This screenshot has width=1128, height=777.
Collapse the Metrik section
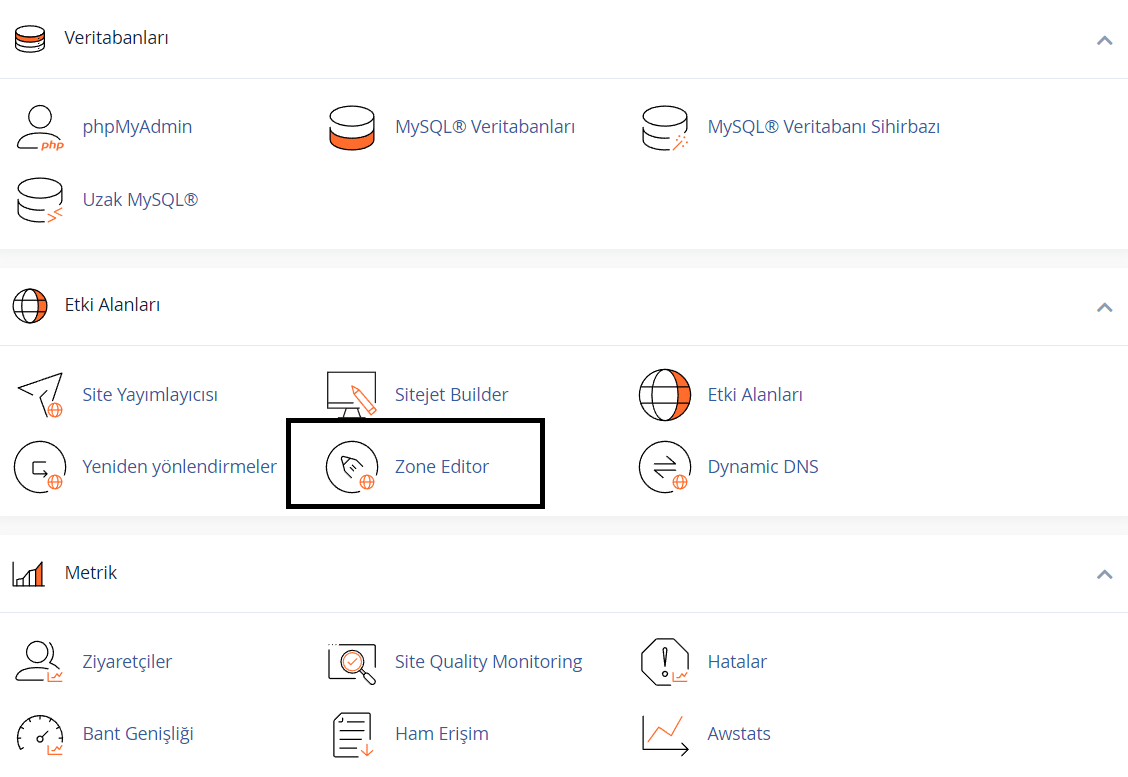coord(1104,574)
